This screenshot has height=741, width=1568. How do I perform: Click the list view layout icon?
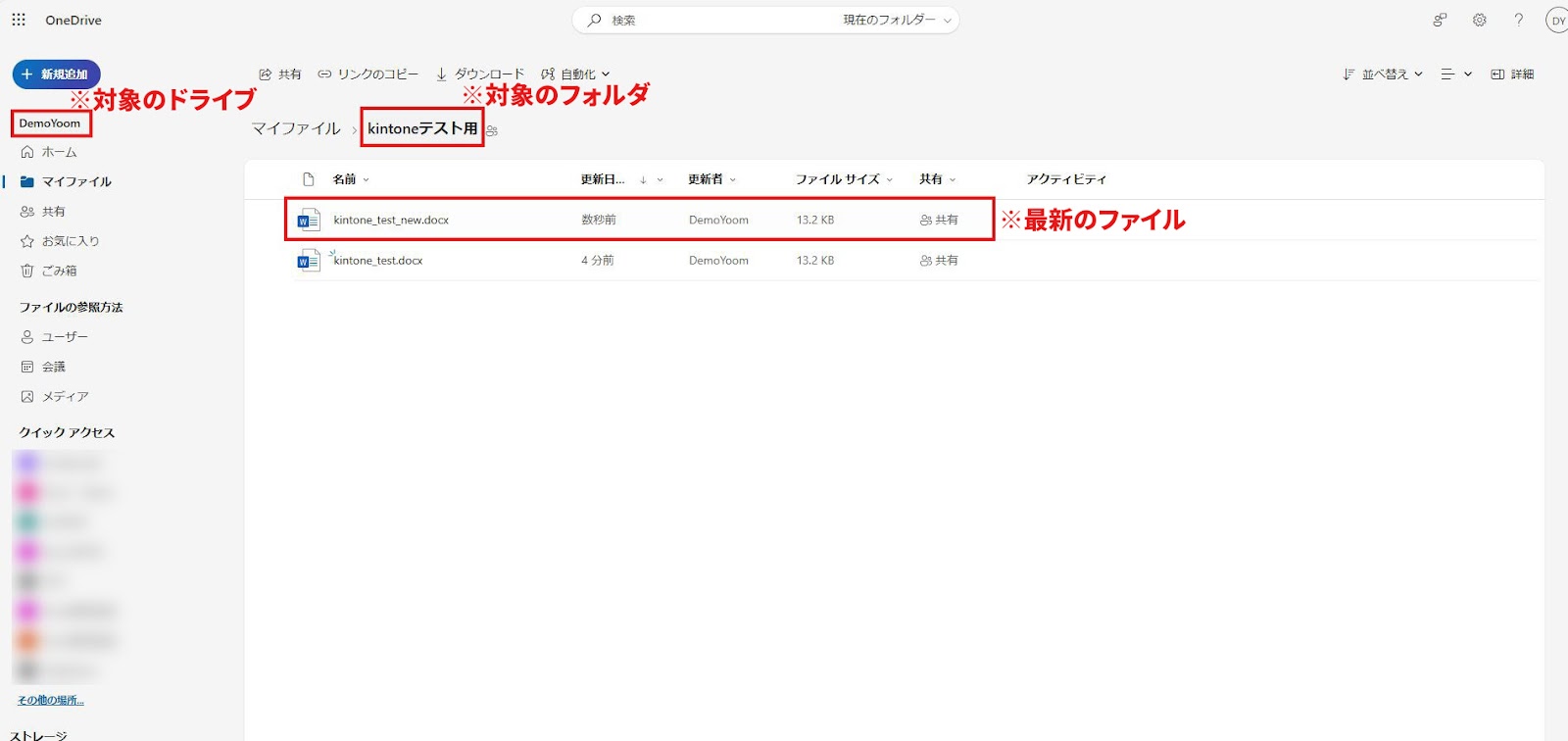click(1447, 74)
